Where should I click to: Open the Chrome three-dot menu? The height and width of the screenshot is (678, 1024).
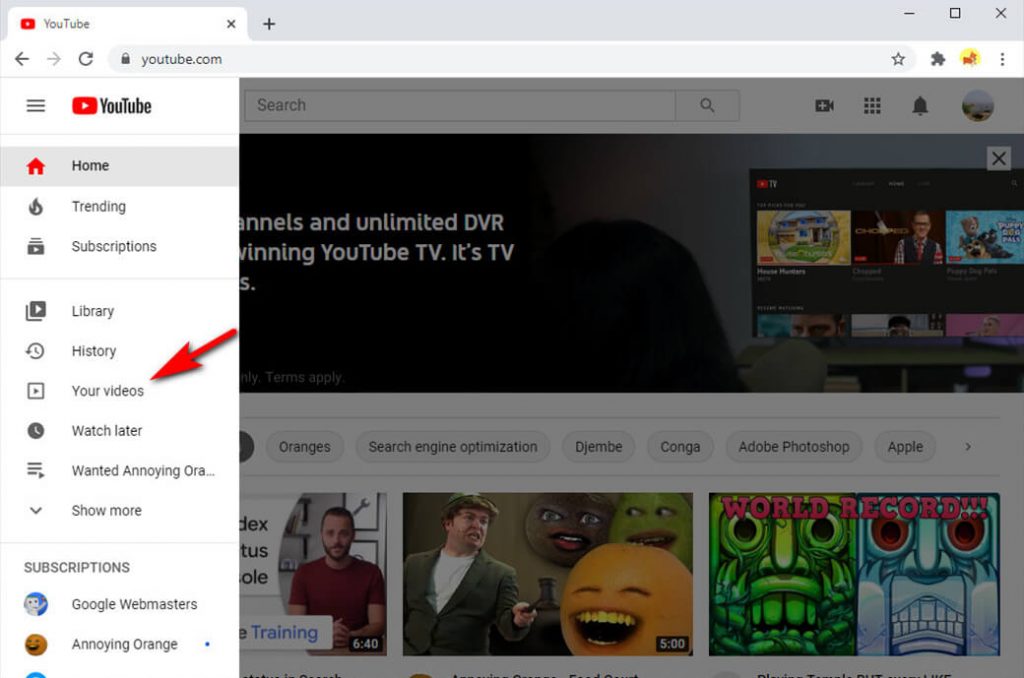pyautogui.click(x=1002, y=59)
